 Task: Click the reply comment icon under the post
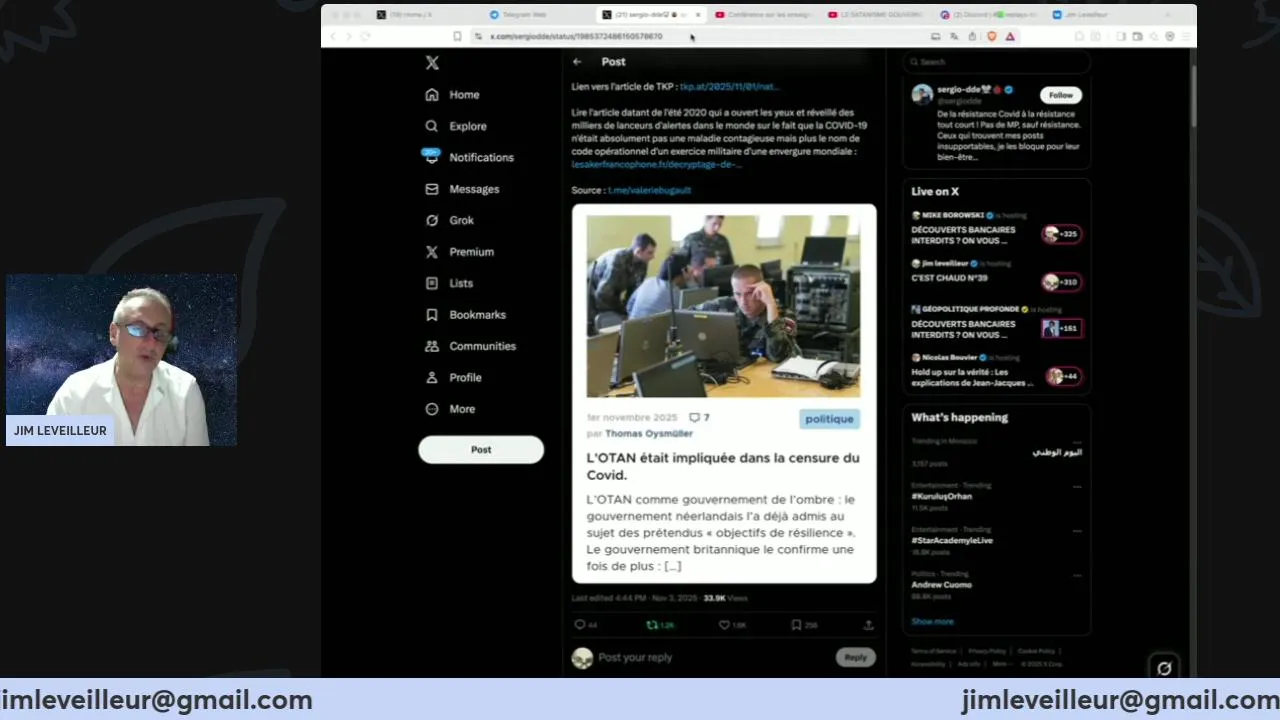pos(579,625)
